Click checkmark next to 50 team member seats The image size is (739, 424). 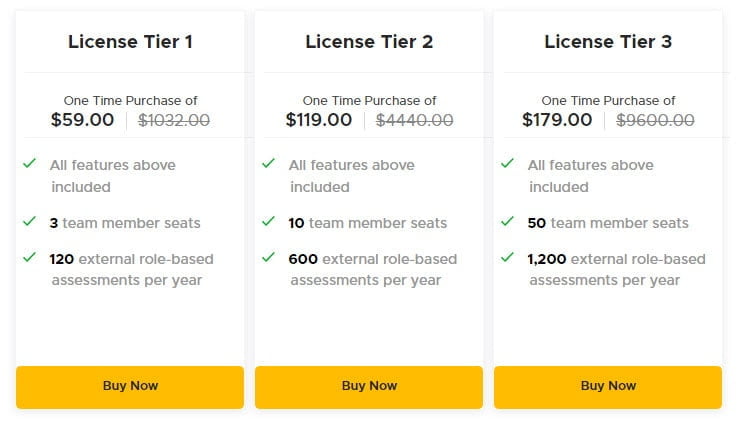point(507,221)
